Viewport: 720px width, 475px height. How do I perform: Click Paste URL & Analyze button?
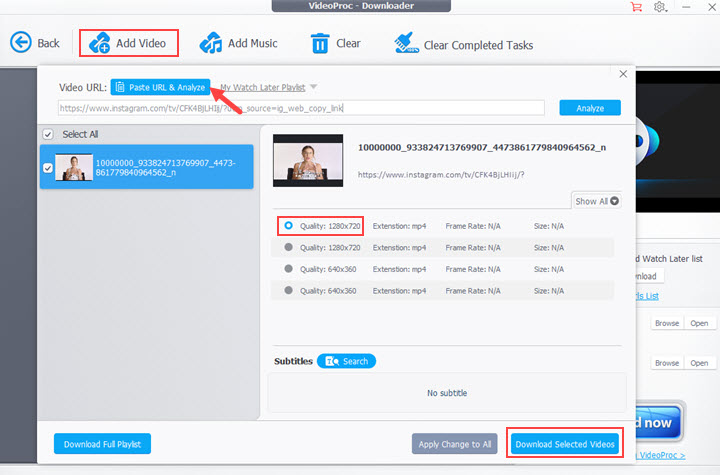160,87
